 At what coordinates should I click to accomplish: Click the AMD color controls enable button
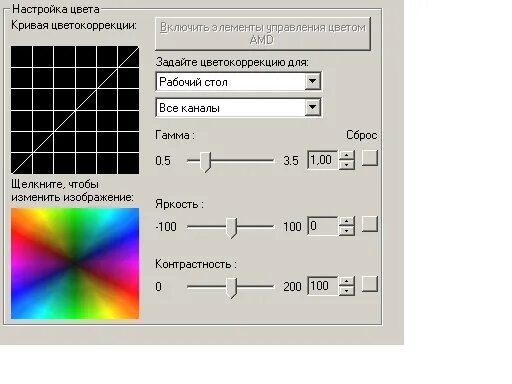pos(263,34)
